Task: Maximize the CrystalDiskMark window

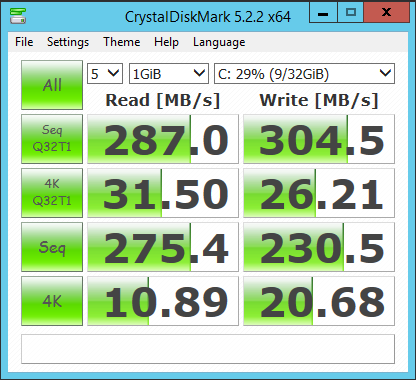Action: point(351,13)
